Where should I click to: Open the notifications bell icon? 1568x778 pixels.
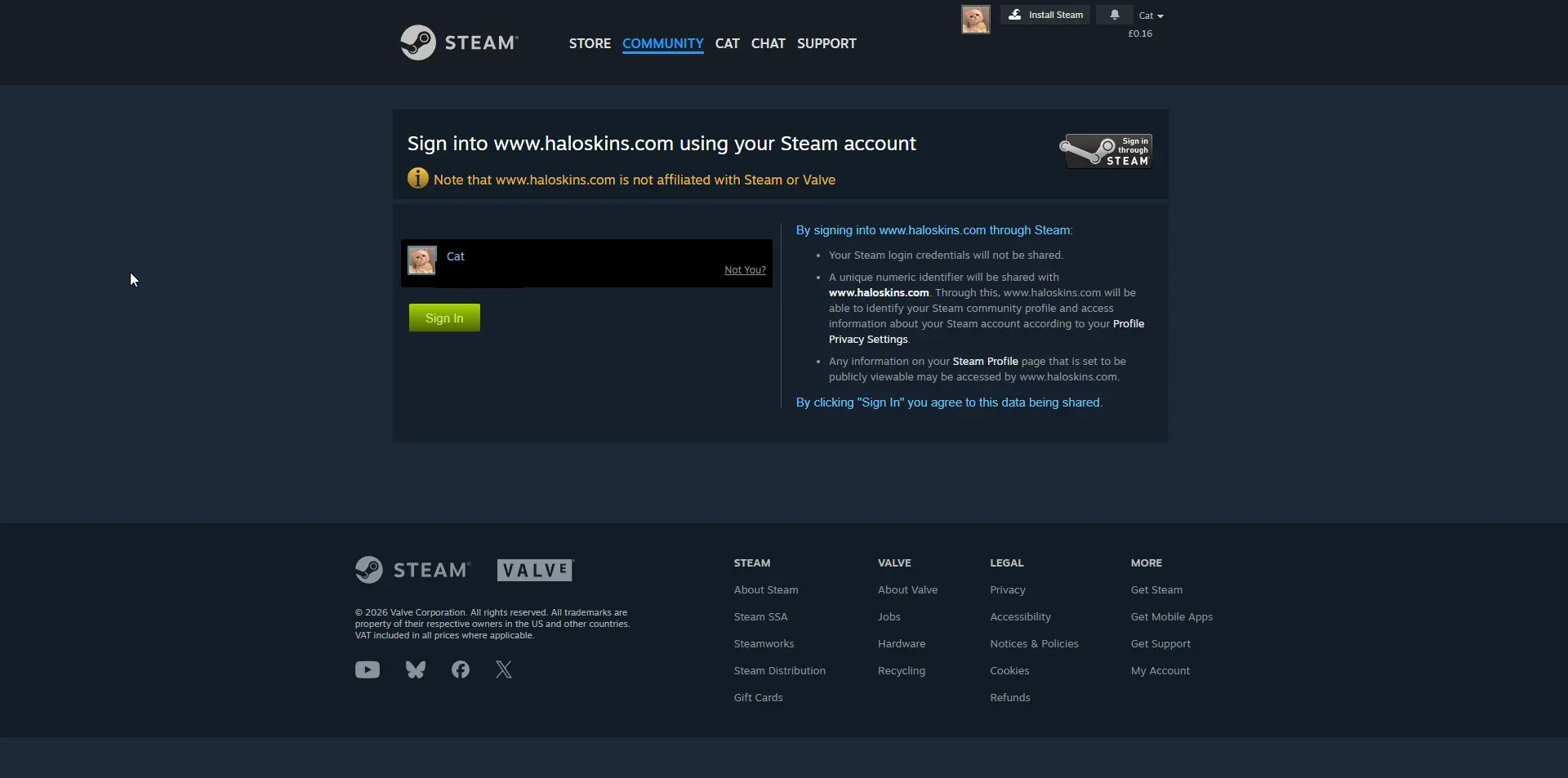[1114, 15]
